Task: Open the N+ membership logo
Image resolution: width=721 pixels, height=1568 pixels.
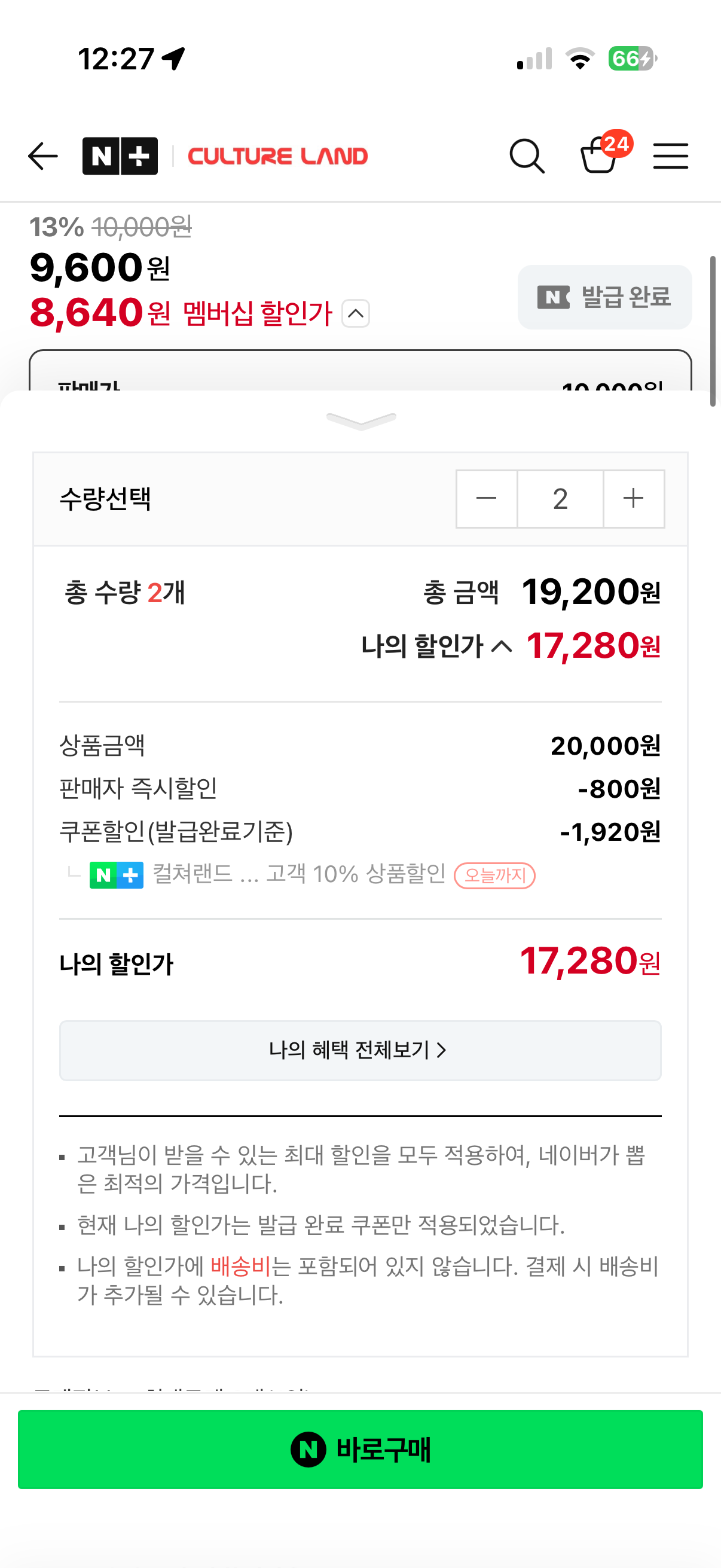Action: (x=120, y=157)
